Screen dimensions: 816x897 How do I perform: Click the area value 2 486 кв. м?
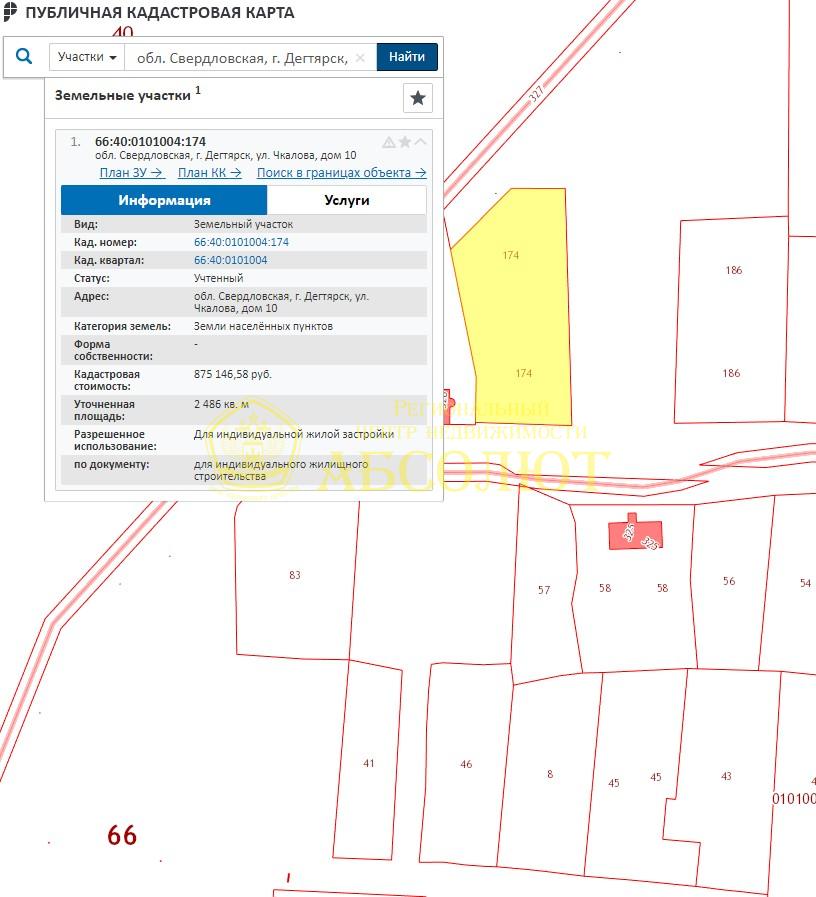(x=221, y=404)
